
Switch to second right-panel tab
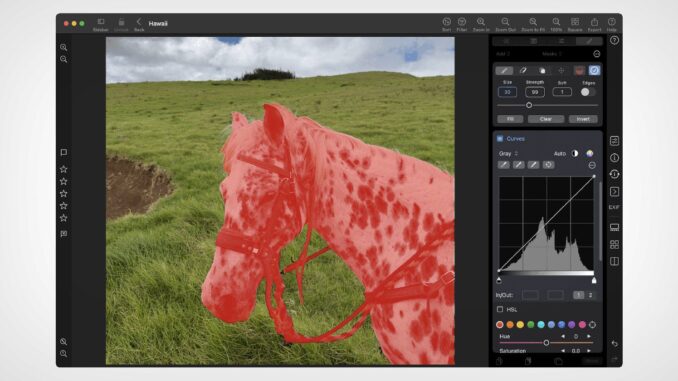[x=534, y=41]
